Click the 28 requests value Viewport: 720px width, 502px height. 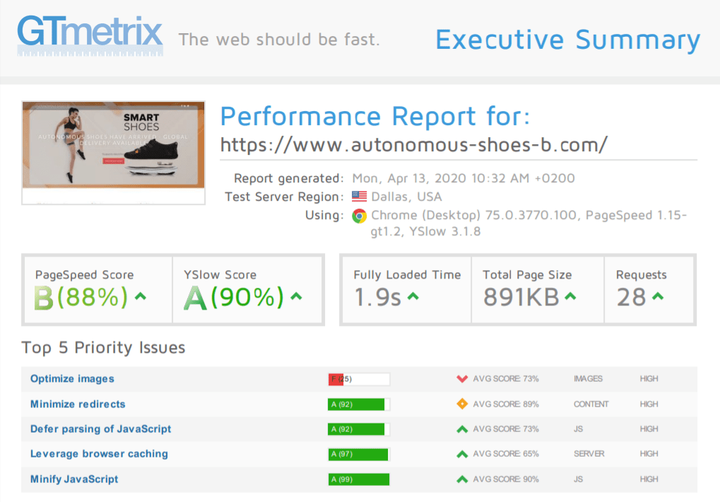(631, 297)
